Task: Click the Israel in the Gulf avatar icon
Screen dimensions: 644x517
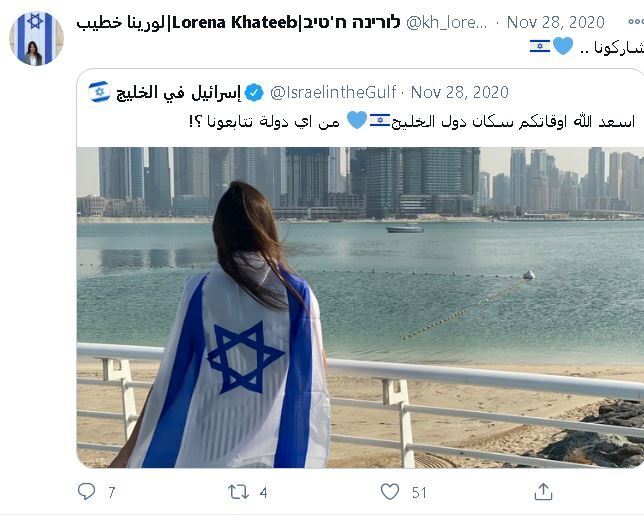Action: [99, 92]
